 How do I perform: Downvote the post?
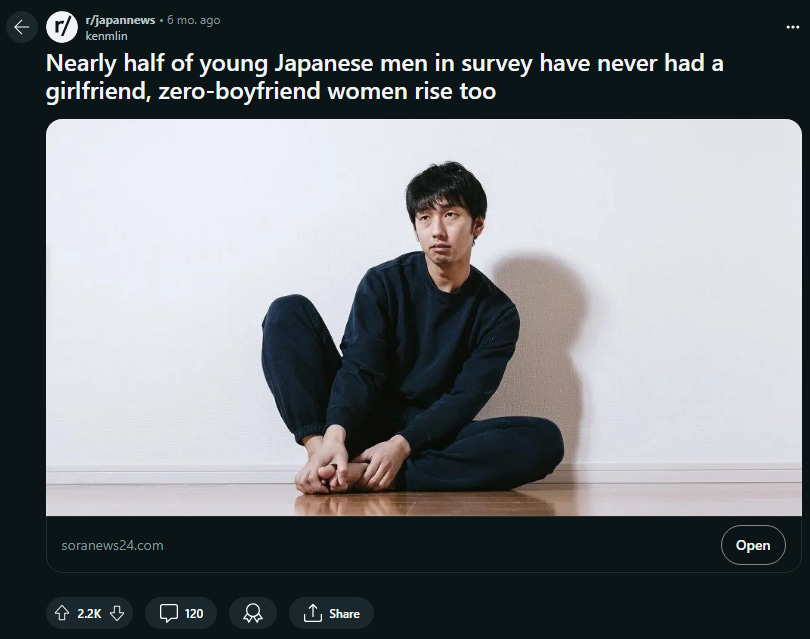117,613
